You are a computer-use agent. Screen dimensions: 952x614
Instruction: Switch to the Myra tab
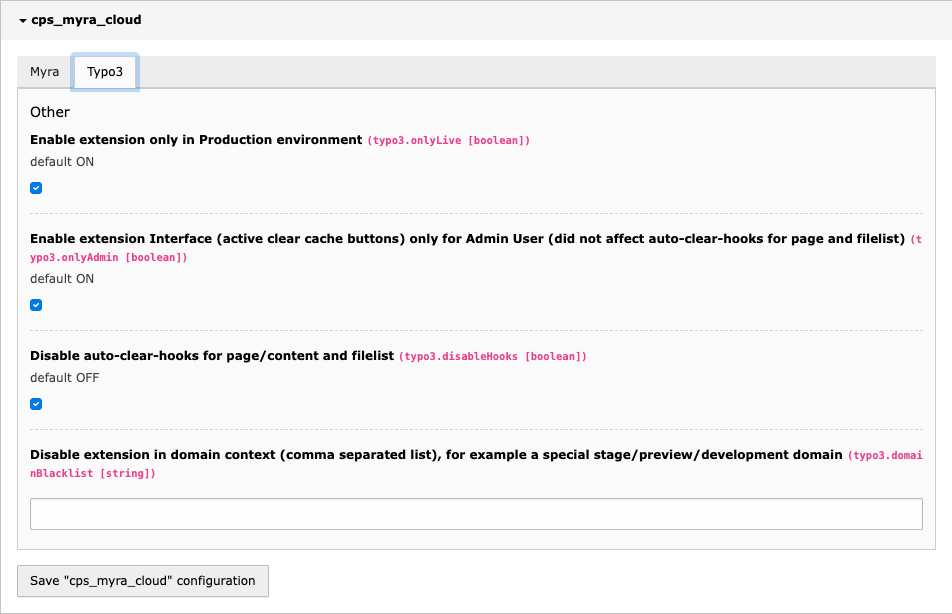(x=45, y=72)
